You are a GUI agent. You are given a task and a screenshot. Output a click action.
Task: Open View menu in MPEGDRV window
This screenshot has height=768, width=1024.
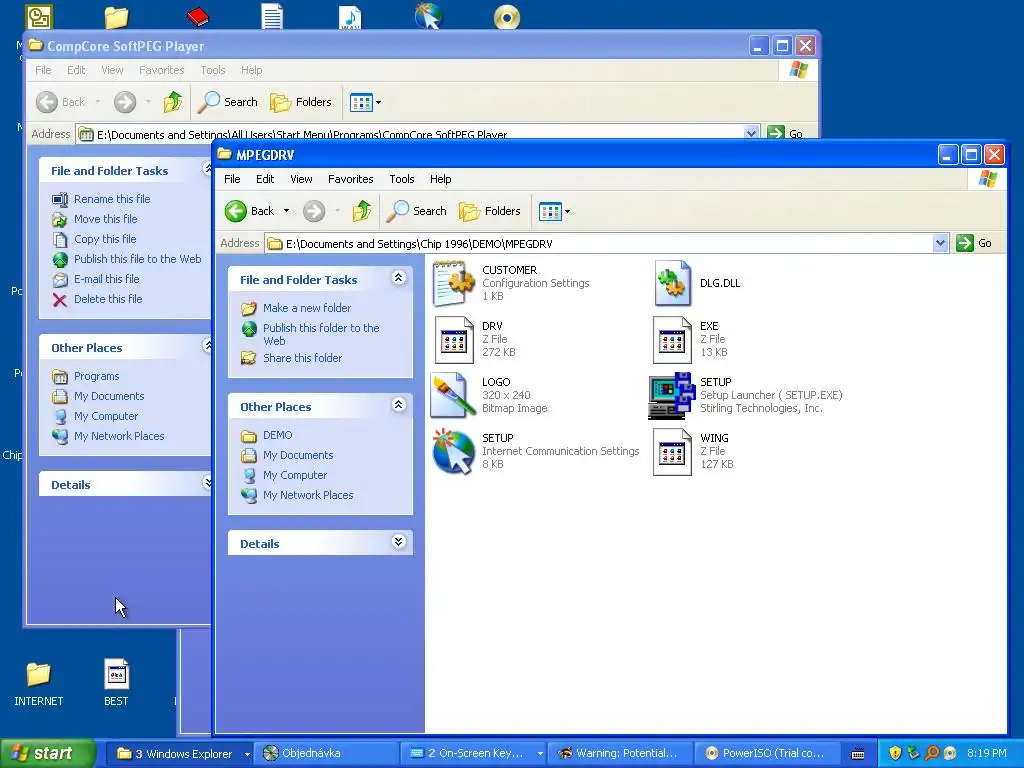point(301,179)
